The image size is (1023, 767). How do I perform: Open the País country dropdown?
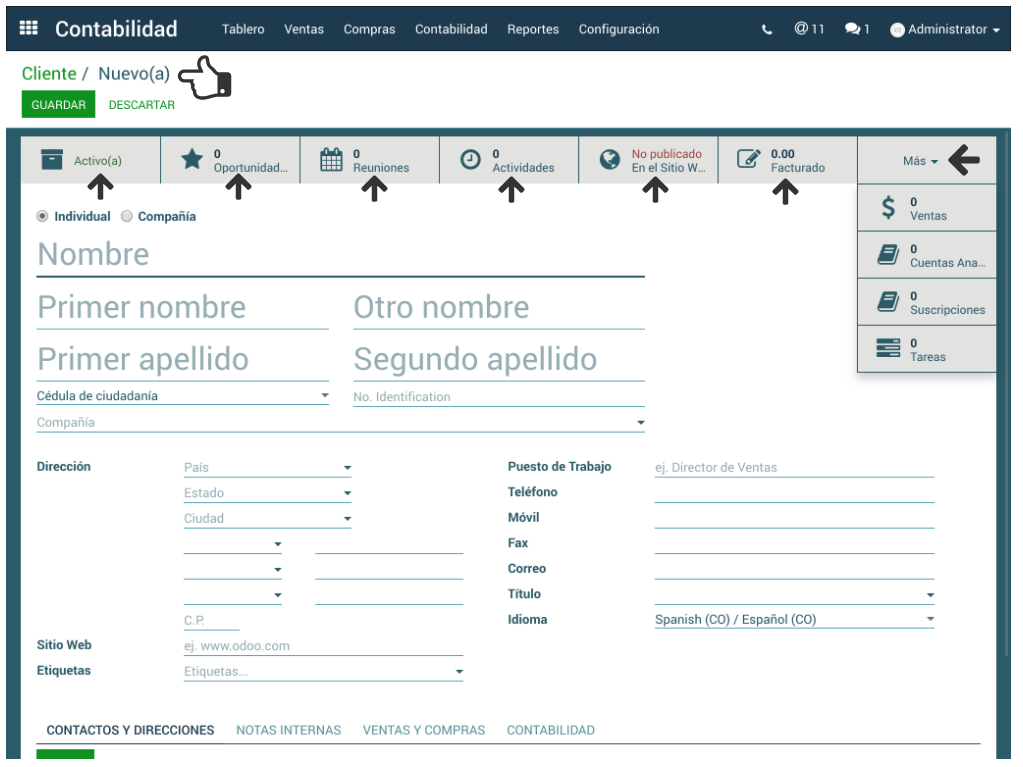click(x=267, y=467)
